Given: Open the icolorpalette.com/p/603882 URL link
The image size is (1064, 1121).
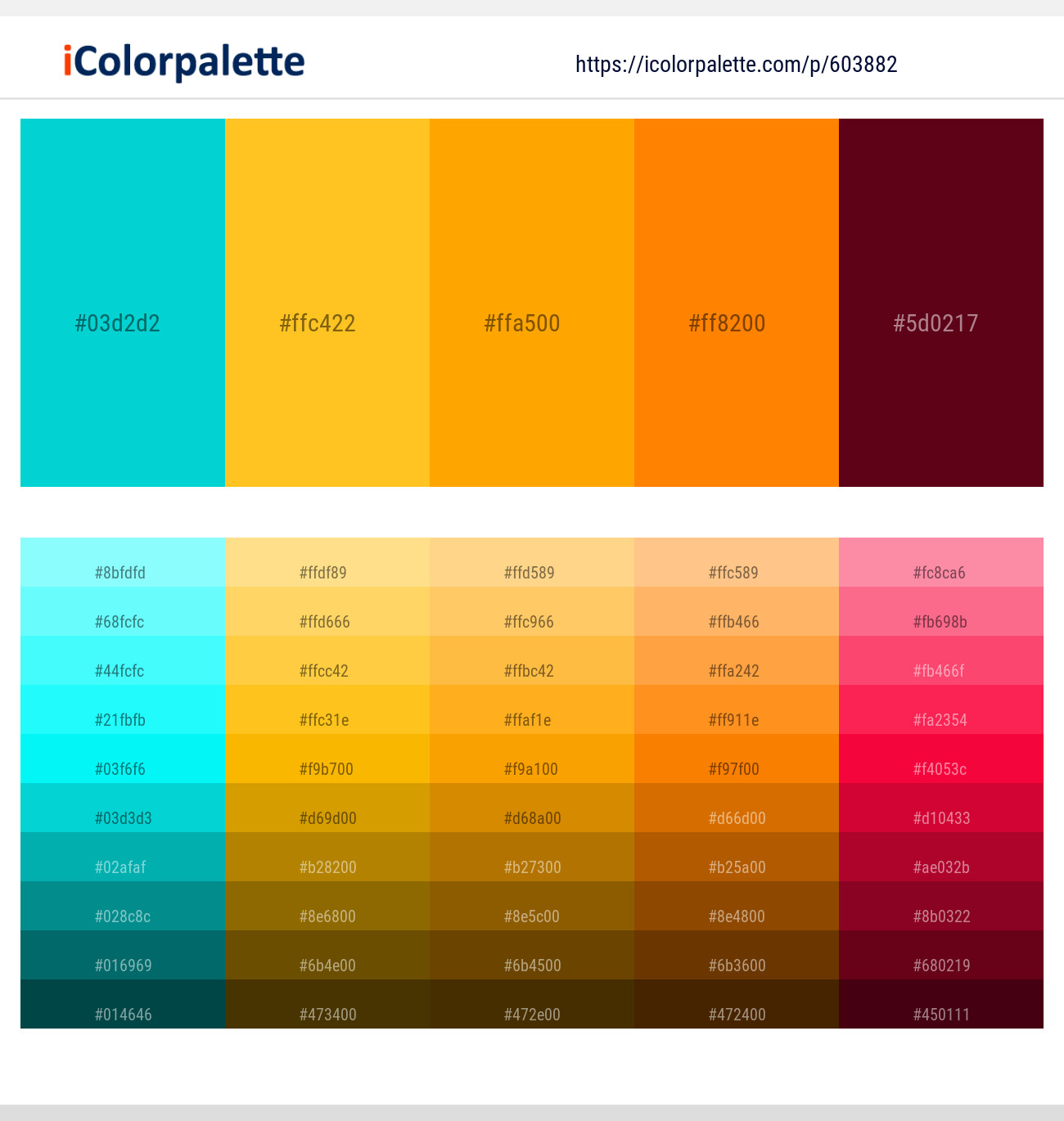Looking at the screenshot, I should coord(736,65).
